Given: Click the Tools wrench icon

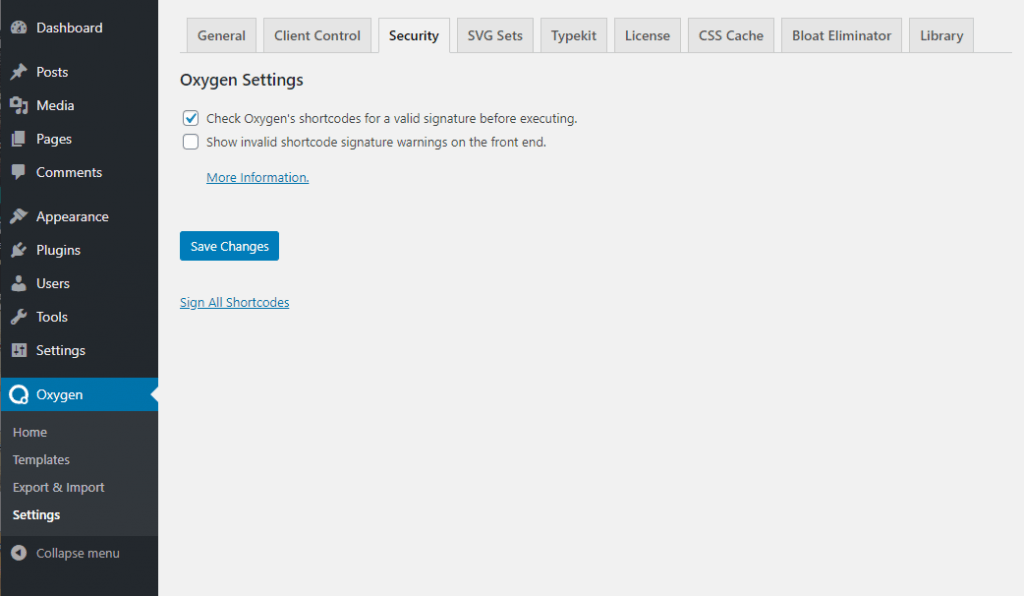Looking at the screenshot, I should pos(18,317).
